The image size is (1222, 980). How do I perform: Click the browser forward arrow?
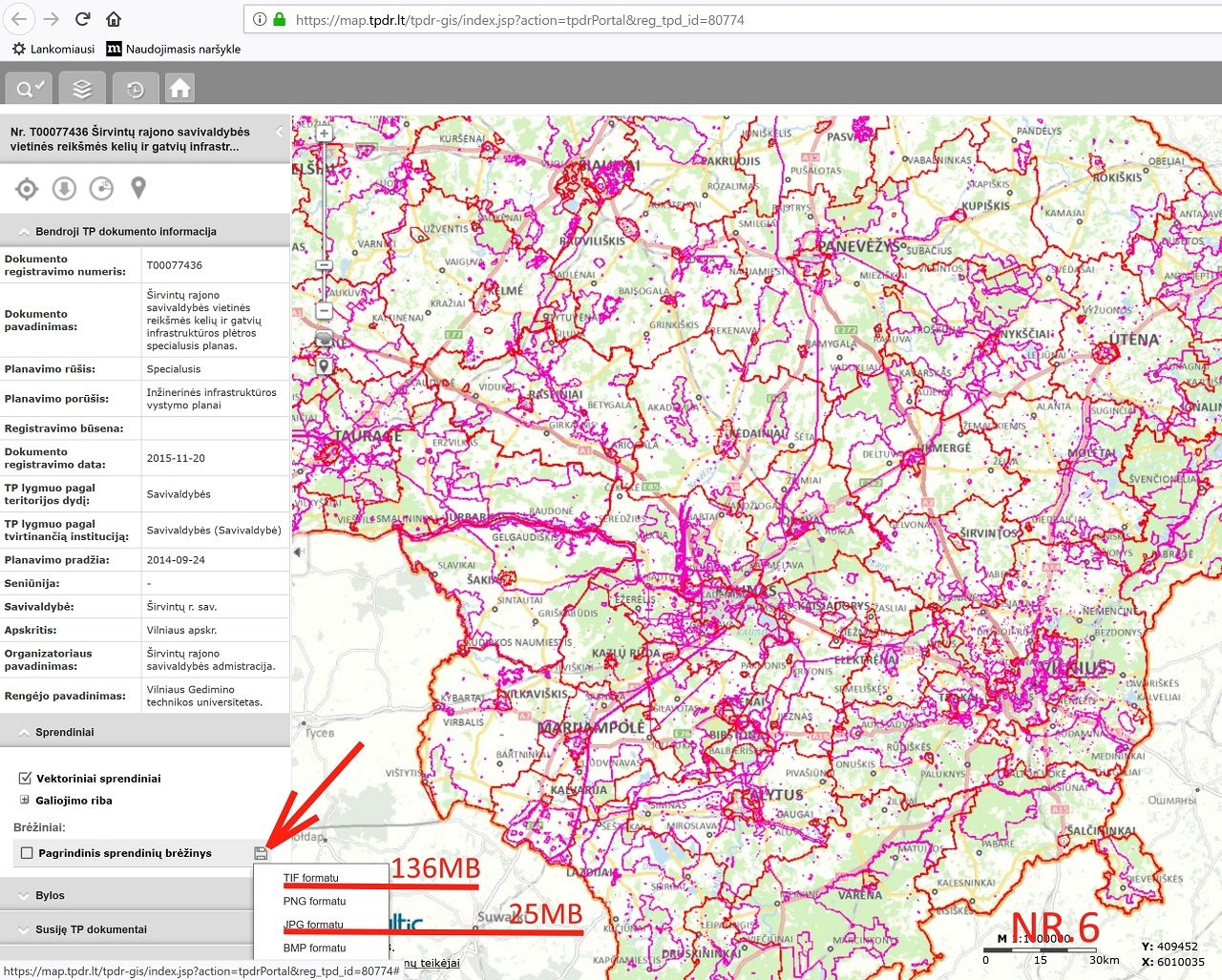52,19
